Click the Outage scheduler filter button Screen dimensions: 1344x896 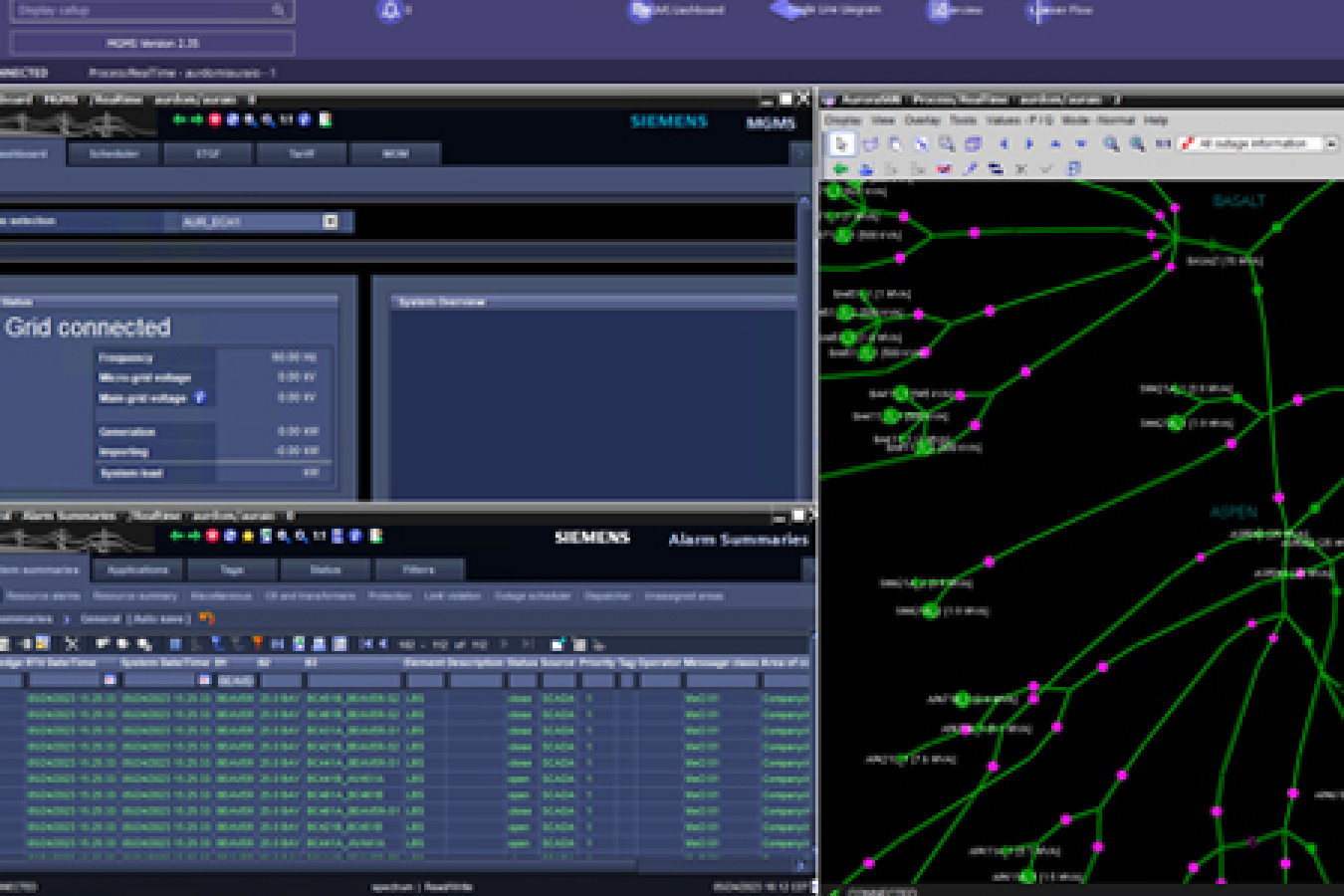coord(533,595)
